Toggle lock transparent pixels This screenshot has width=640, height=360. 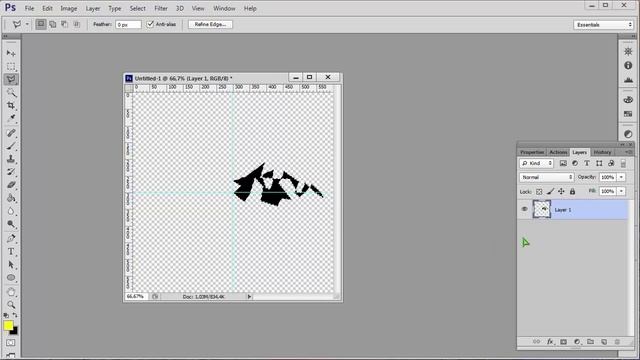539,191
